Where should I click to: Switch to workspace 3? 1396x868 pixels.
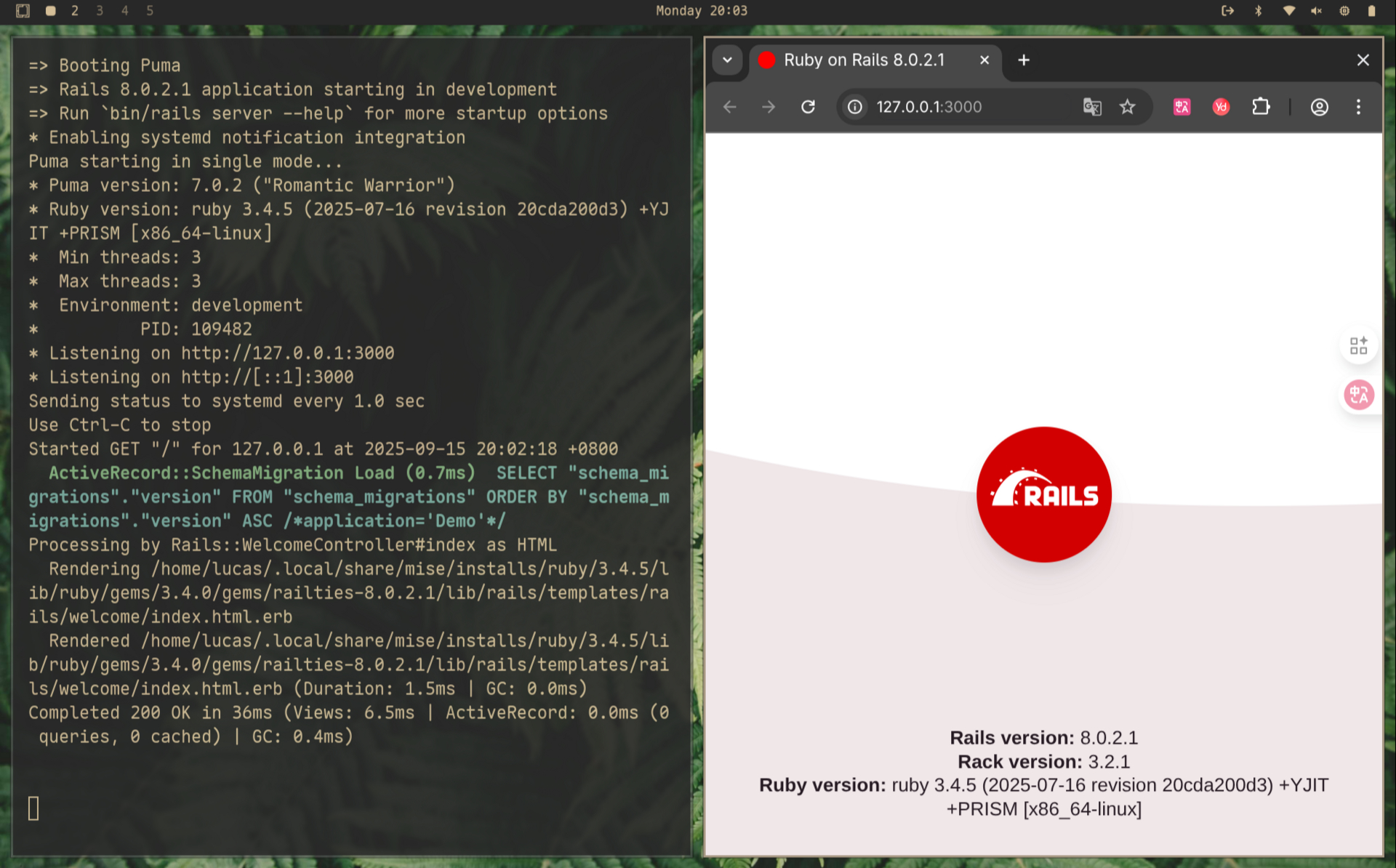point(100,10)
